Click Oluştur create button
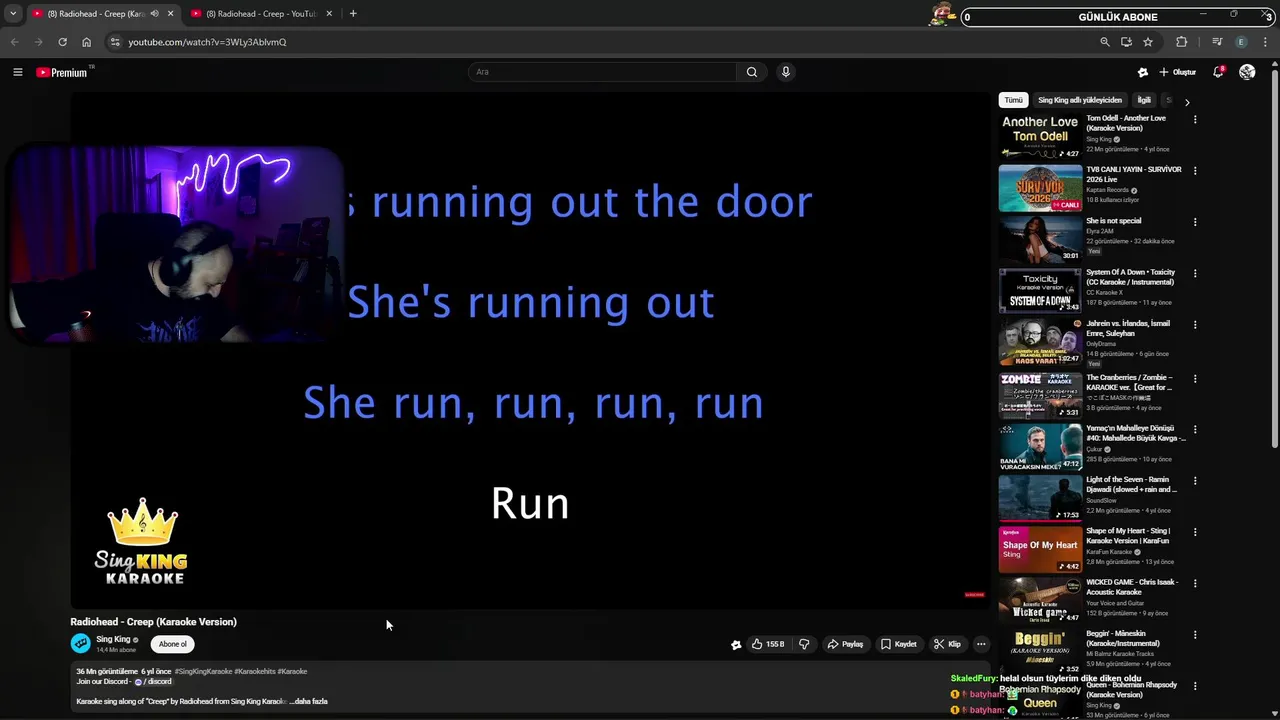Screen dimensions: 1280x720 1178,72
